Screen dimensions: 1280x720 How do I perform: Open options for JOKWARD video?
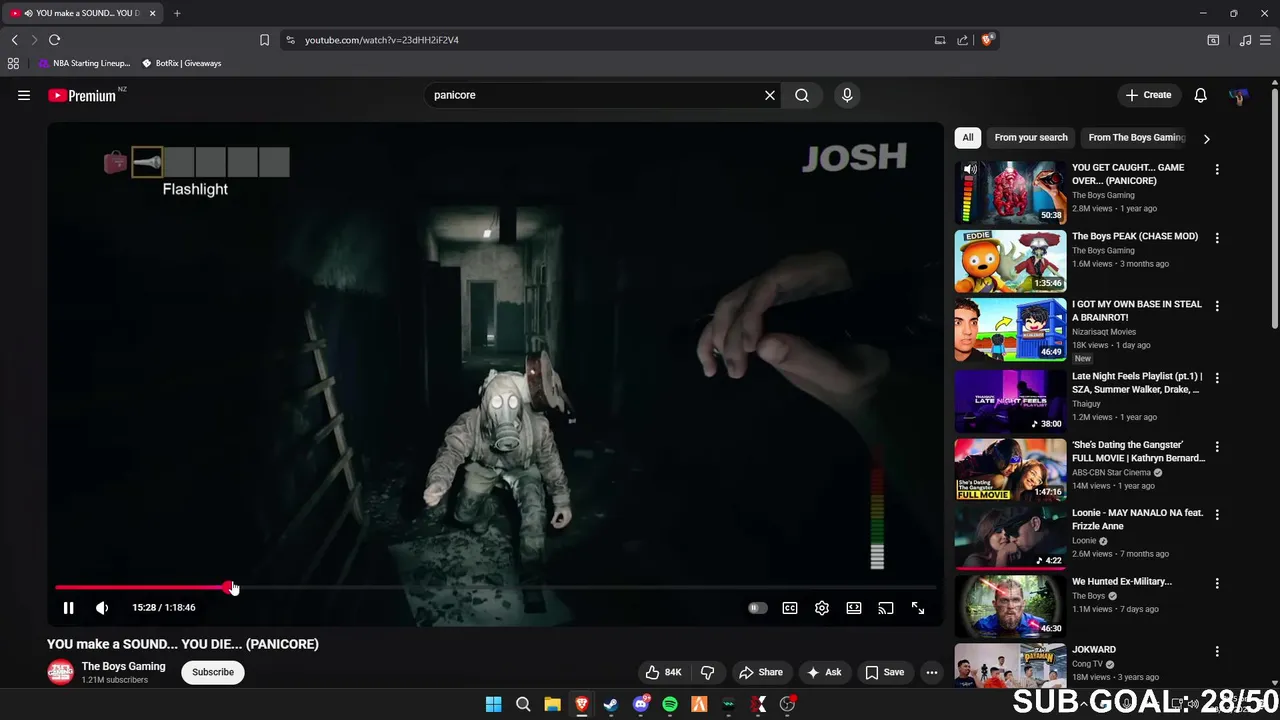1217,652
